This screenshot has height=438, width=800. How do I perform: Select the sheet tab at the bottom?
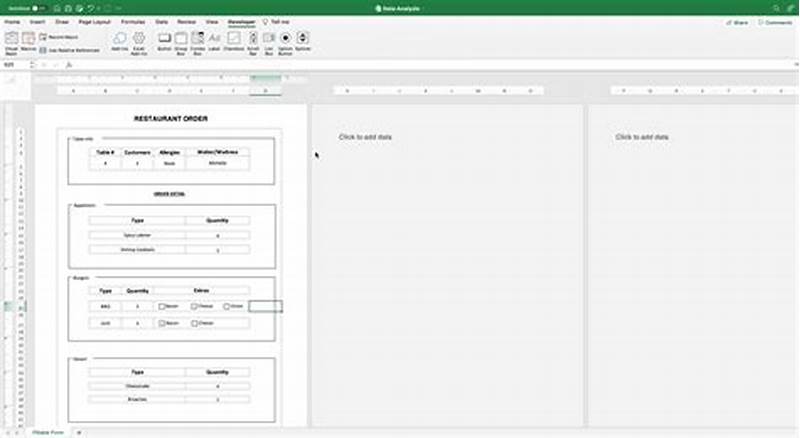pyautogui.click(x=48, y=432)
